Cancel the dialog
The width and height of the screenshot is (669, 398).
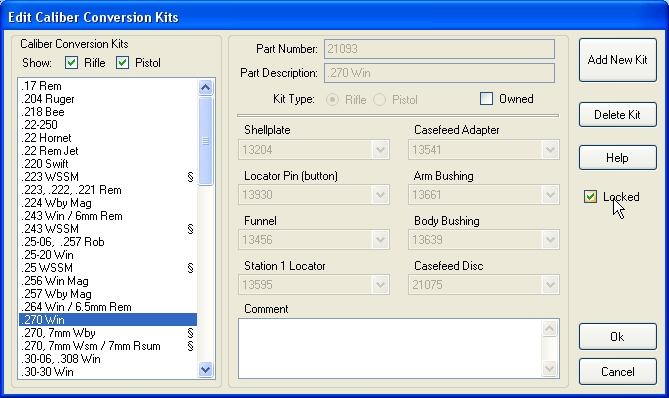point(617,372)
